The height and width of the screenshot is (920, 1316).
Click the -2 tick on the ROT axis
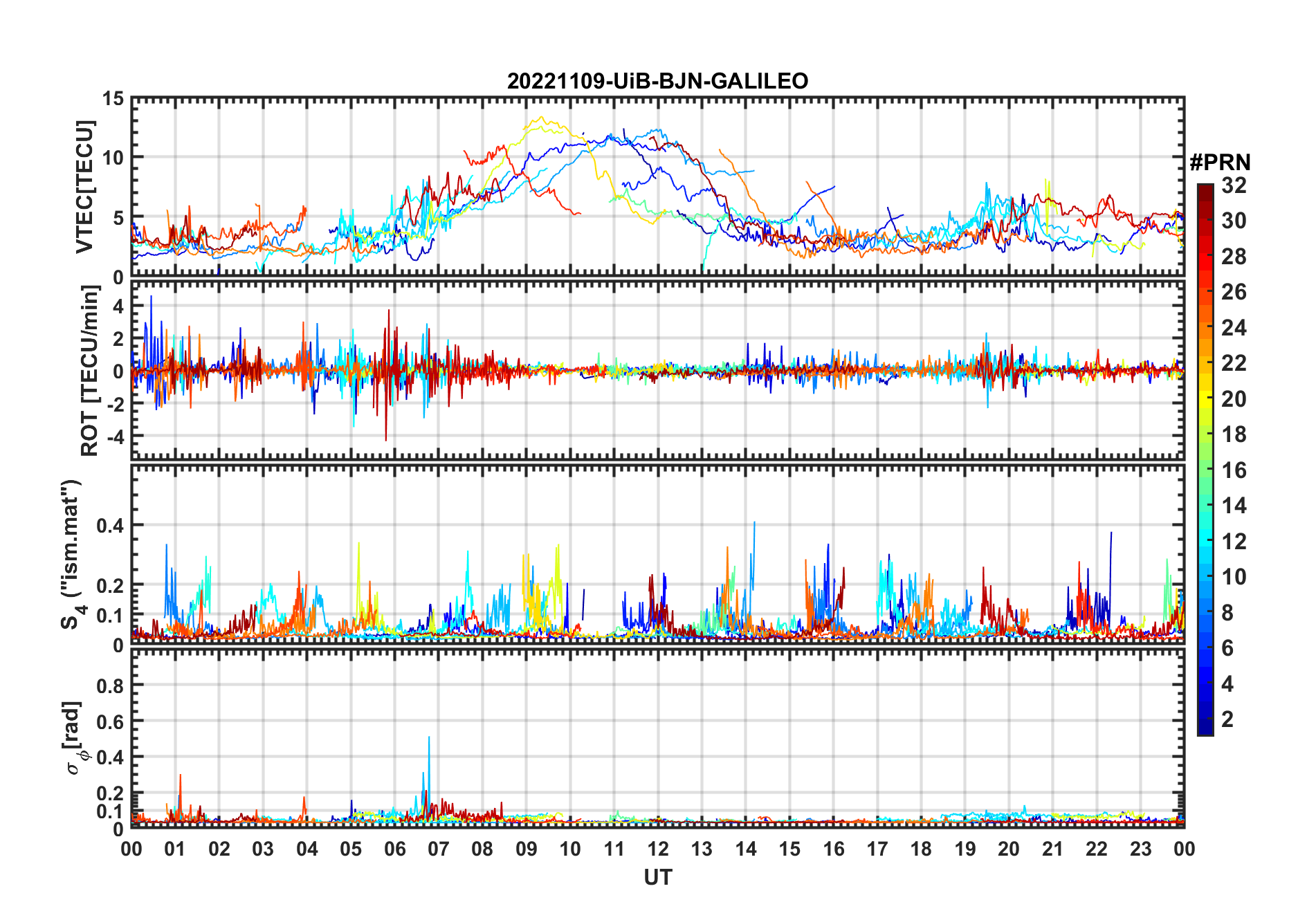pos(116,405)
